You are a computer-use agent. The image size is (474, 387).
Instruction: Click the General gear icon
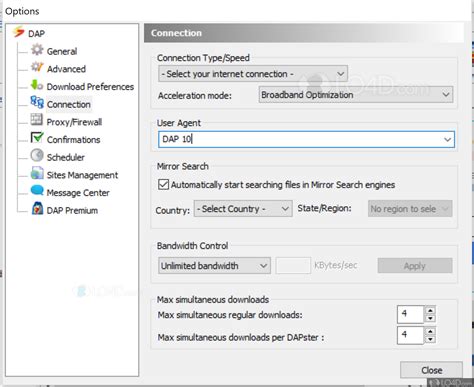click(37, 50)
